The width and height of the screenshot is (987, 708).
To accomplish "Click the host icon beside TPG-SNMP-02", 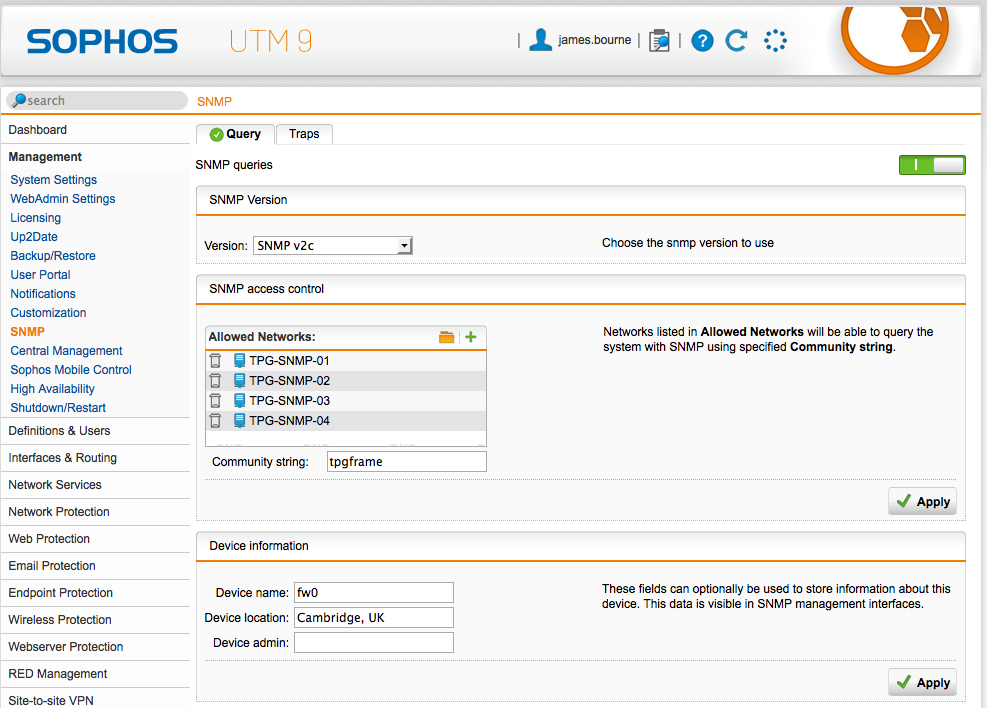I will click(x=239, y=381).
